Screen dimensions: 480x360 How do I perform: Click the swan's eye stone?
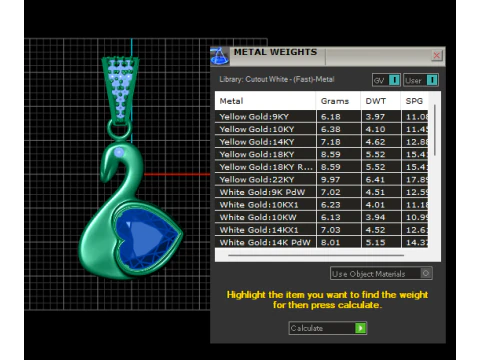pos(119,153)
